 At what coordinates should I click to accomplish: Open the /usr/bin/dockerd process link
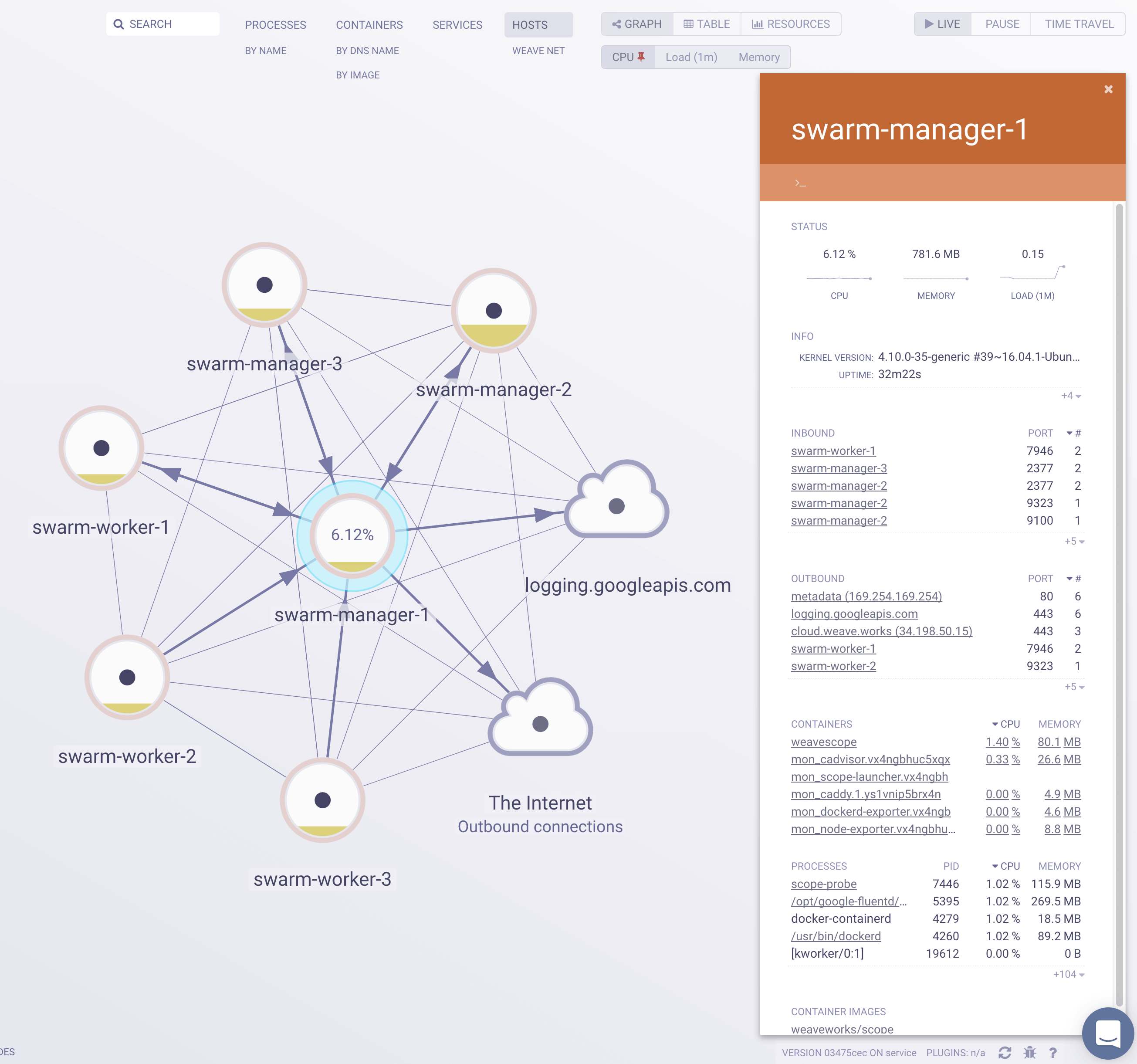click(x=836, y=936)
